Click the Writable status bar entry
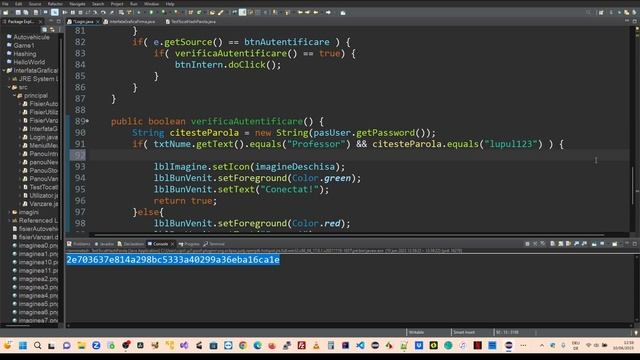Viewport: 640px width, 360px height. point(416,332)
